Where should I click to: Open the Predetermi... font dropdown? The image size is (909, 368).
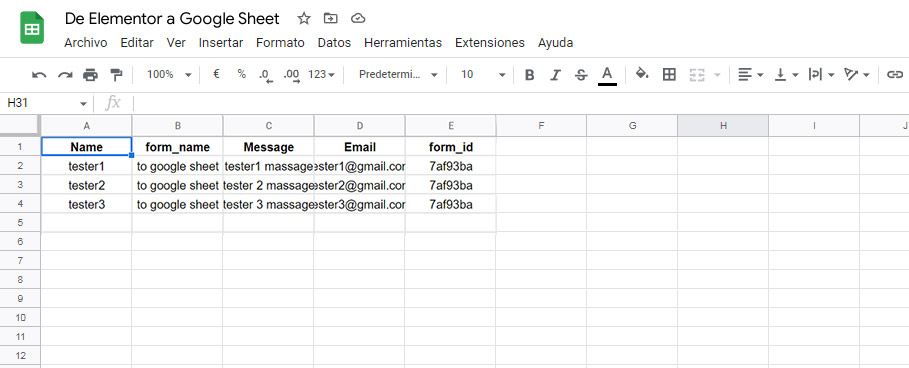pyautogui.click(x=398, y=75)
